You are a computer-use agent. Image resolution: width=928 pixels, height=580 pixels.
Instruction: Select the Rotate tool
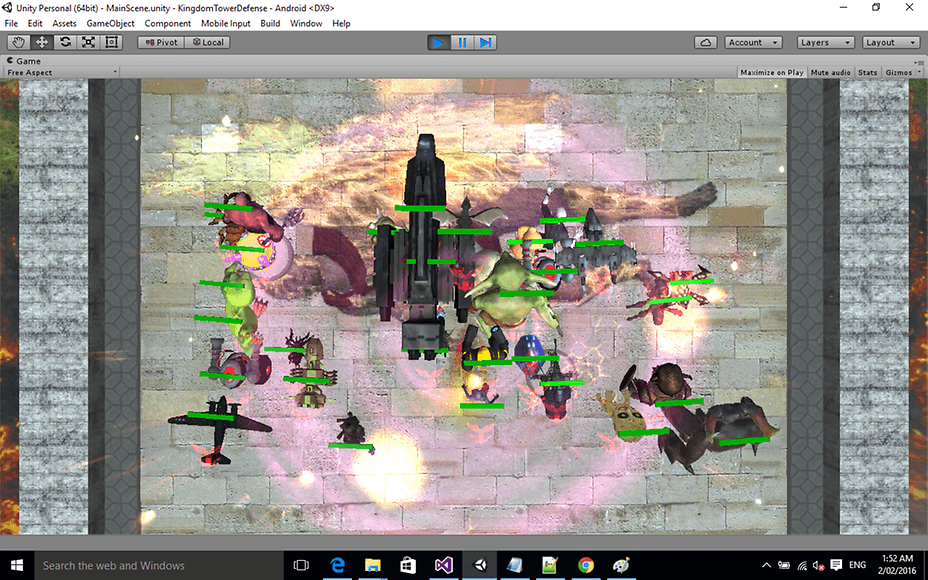(65, 42)
